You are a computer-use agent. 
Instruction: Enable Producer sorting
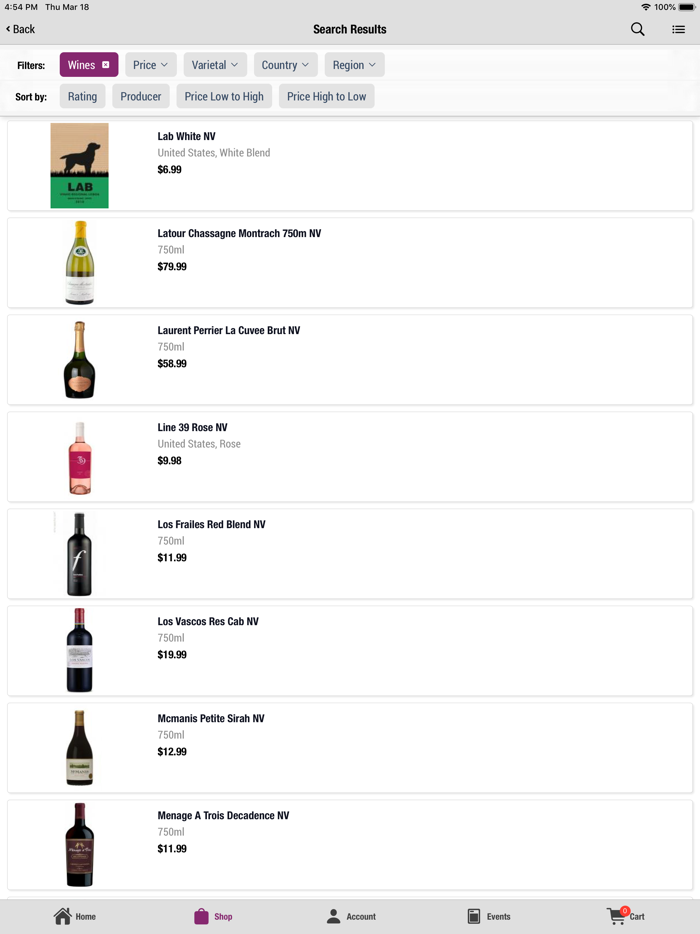140,96
